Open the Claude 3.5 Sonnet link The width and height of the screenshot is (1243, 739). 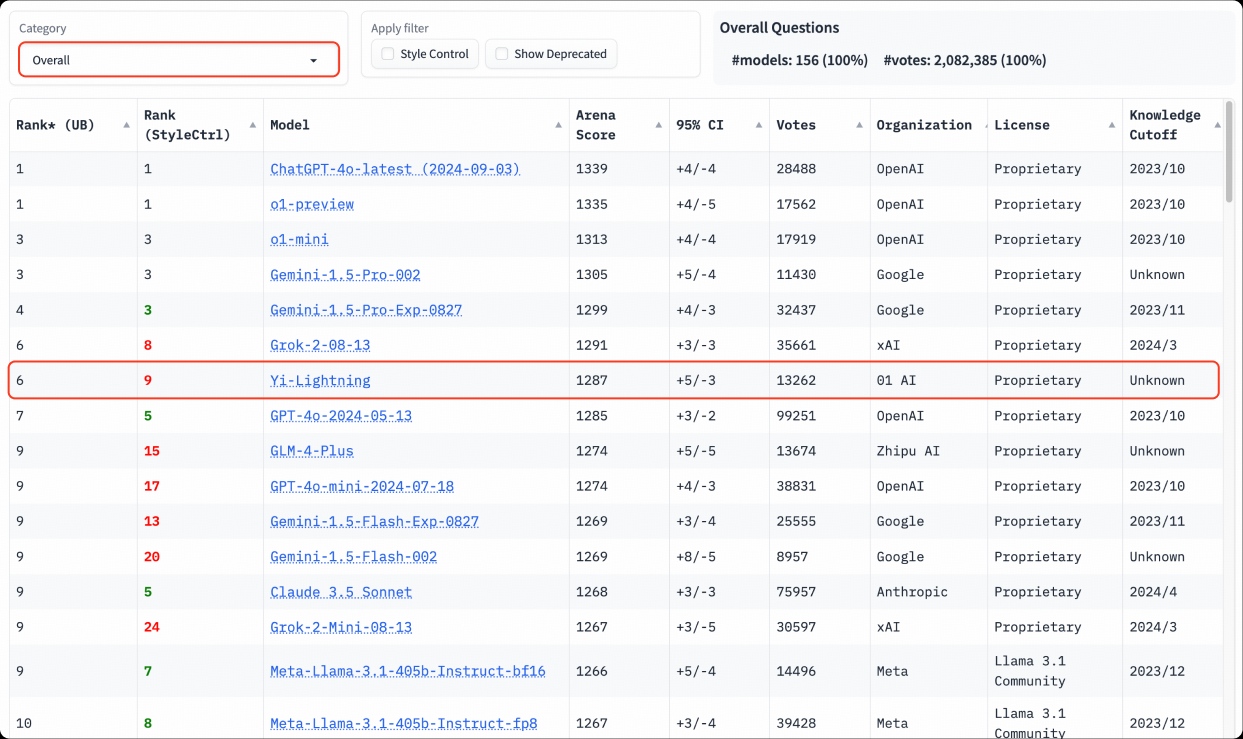click(341, 592)
